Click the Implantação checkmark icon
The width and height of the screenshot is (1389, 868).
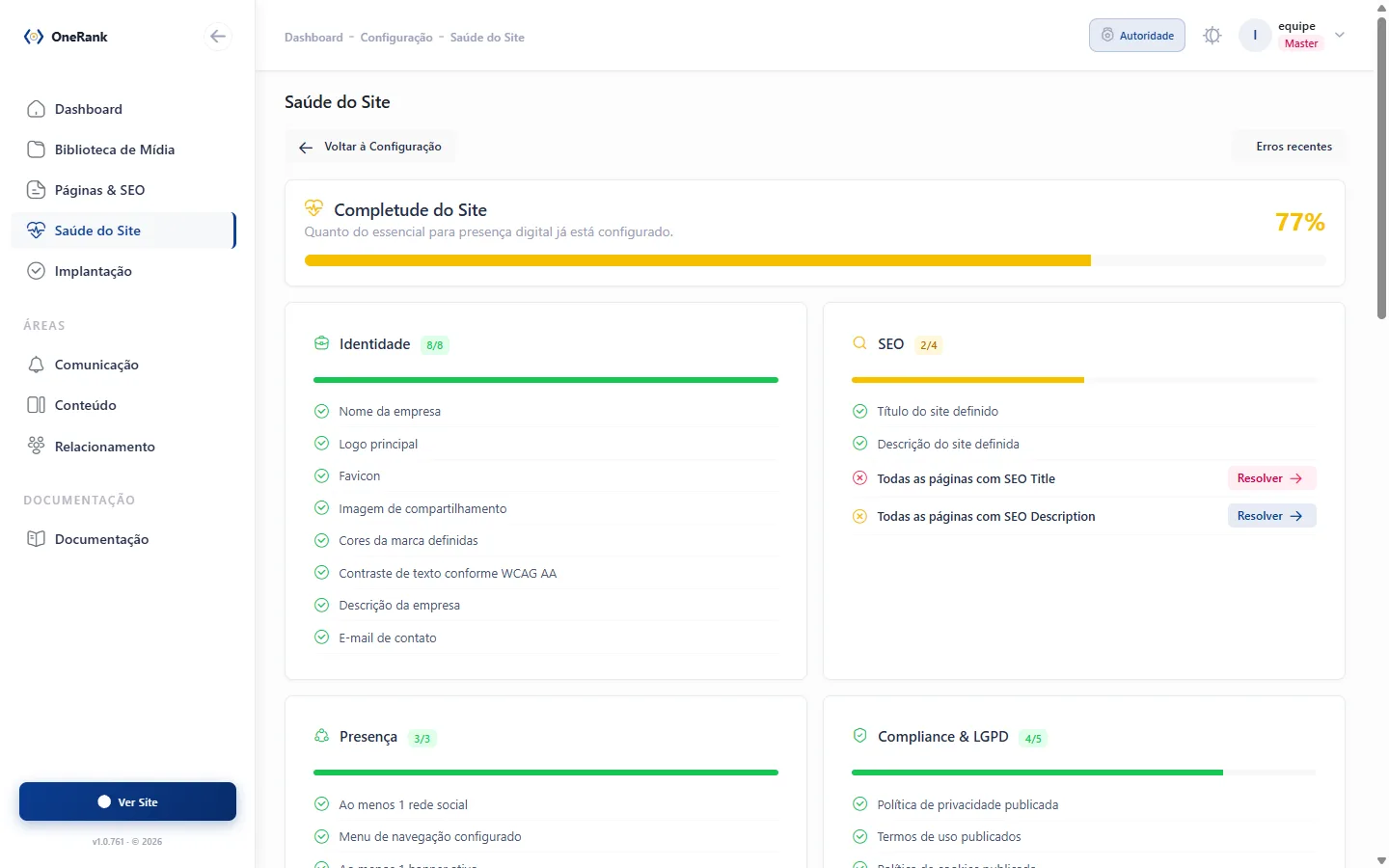click(x=36, y=271)
